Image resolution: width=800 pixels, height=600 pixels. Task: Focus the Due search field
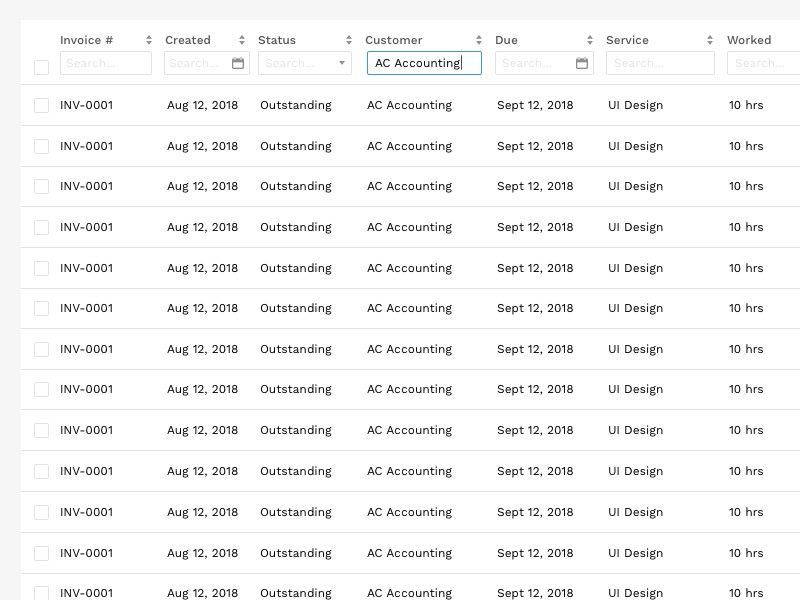point(544,63)
